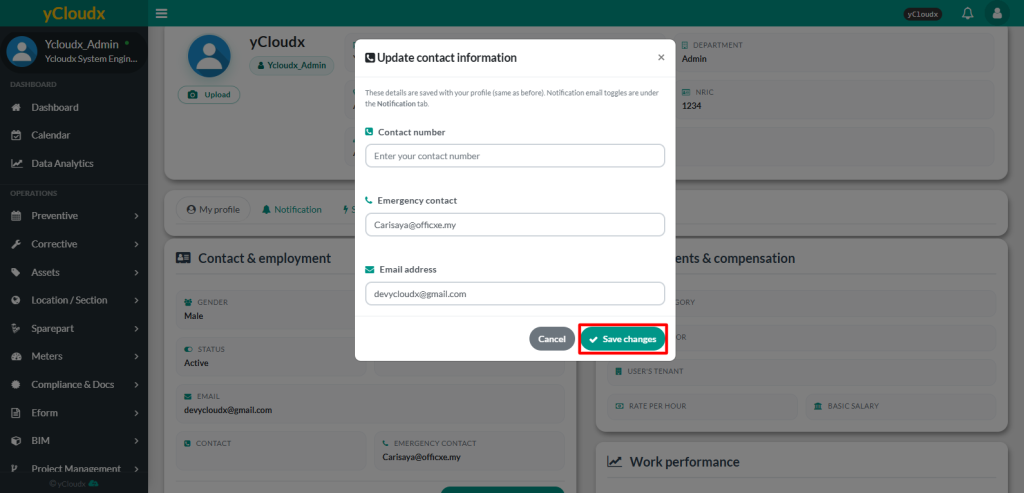Image resolution: width=1024 pixels, height=493 pixels.
Task: Click devycloudx@gmail.com in Contact & employment card
Action: [228, 410]
